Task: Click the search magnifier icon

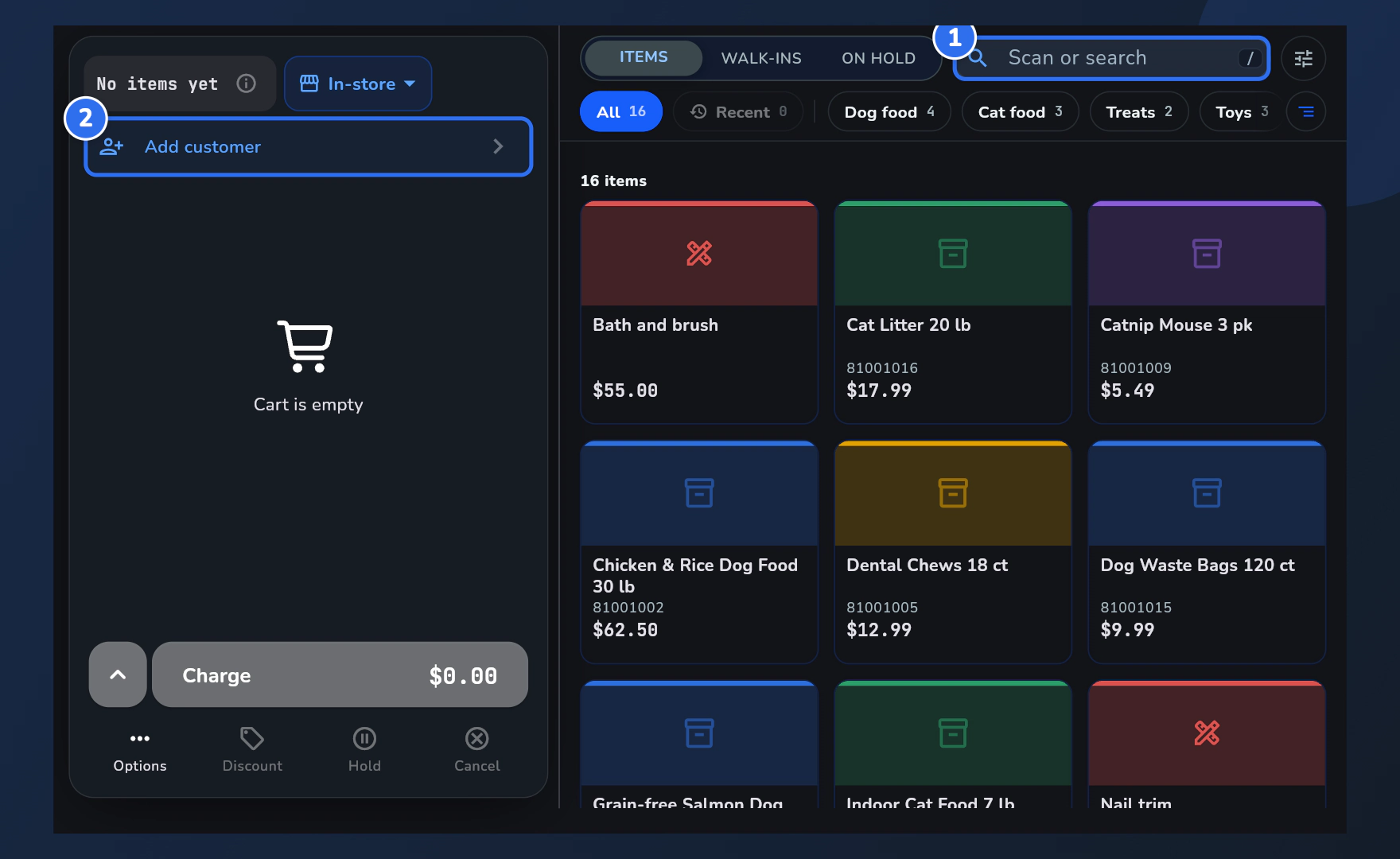Action: (x=978, y=58)
